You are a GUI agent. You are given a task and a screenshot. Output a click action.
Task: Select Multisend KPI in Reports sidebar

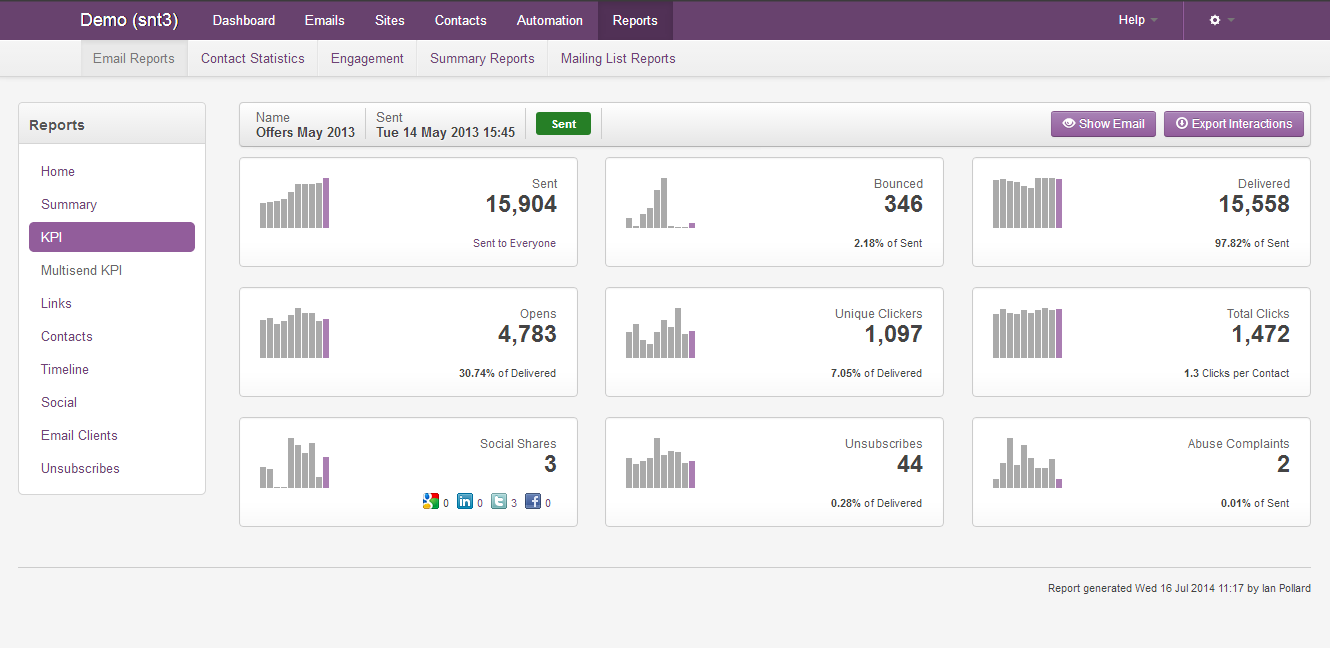[81, 270]
